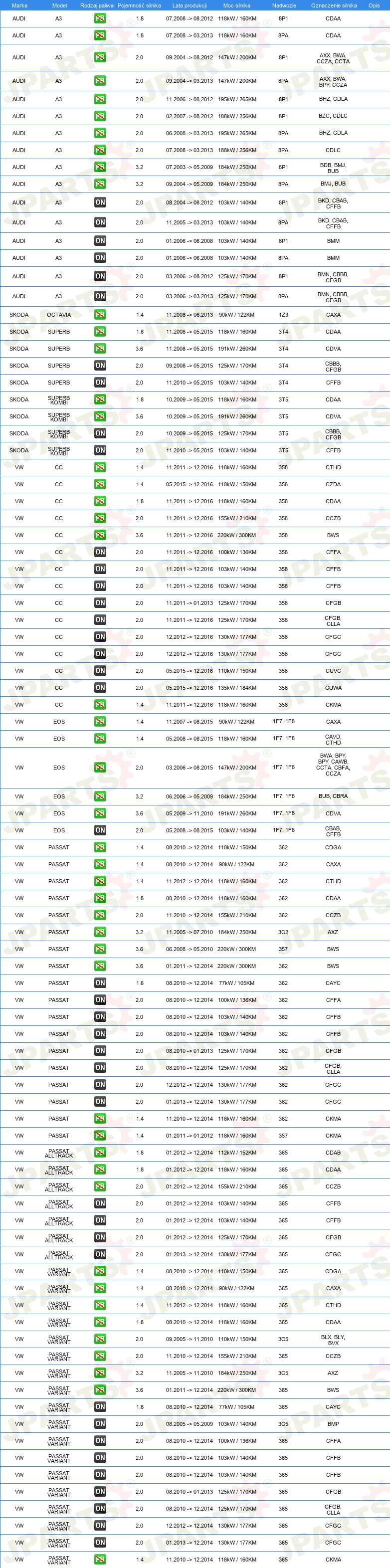Screen dimensions: 390x1568
Task: Select body code cell 3C2
Action: pos(284,932)
